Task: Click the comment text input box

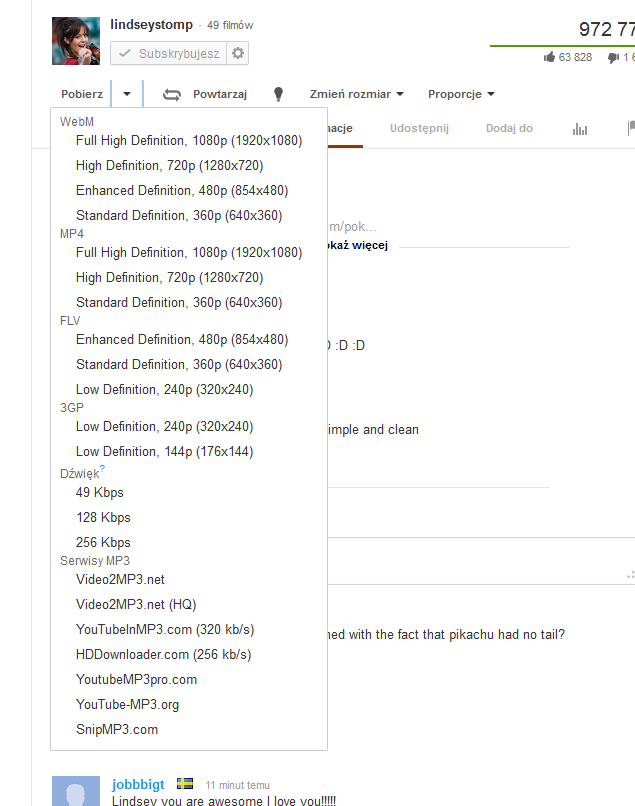Action: click(481, 561)
